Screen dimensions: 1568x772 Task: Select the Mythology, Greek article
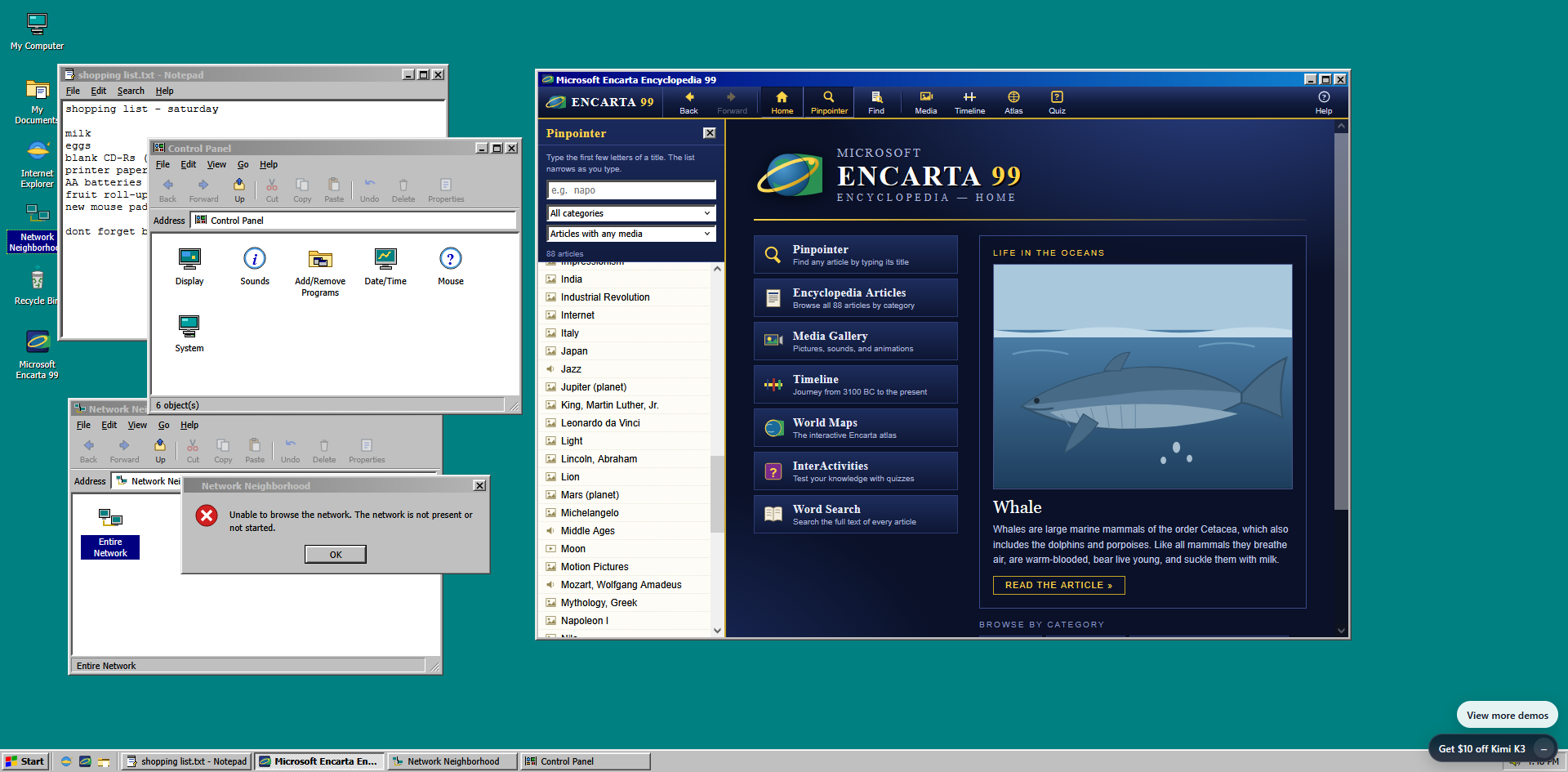click(x=624, y=603)
